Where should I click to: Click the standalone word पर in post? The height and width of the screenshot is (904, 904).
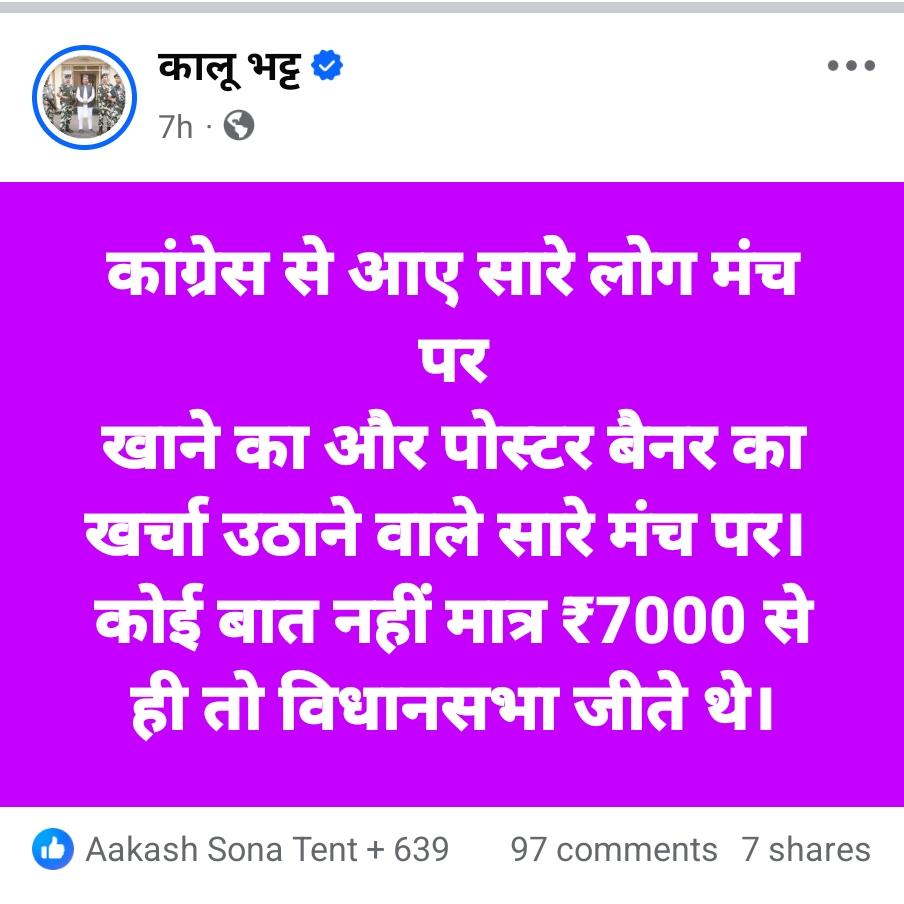click(x=453, y=361)
